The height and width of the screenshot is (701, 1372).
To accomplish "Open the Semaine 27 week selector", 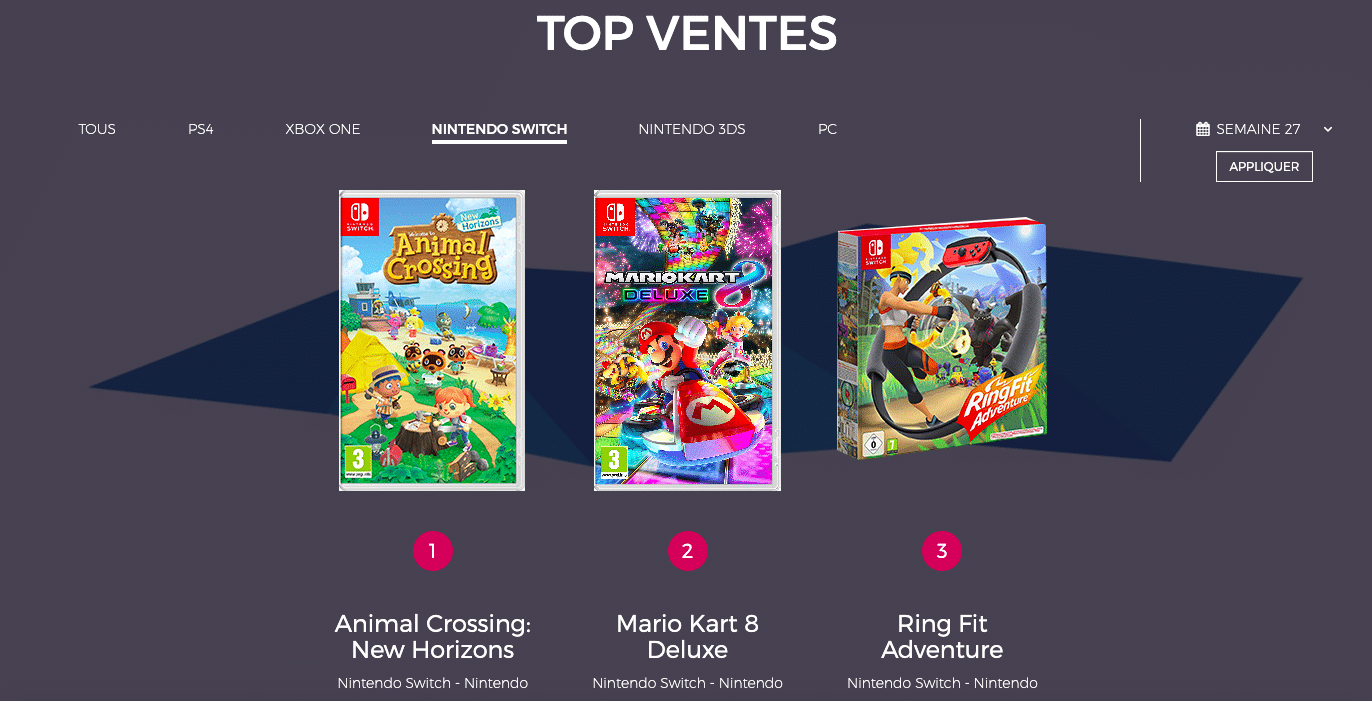I will pos(1258,129).
